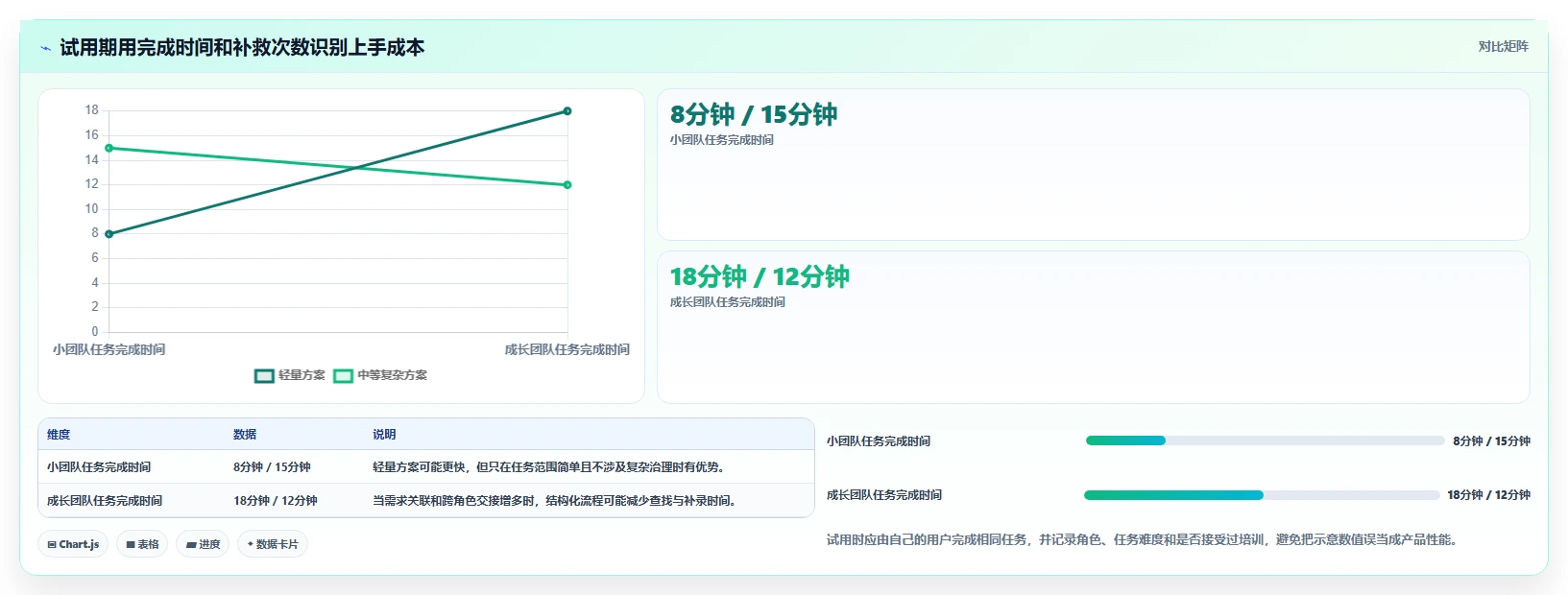Click the 说明 column header
1568x595 pixels.
click(x=384, y=435)
